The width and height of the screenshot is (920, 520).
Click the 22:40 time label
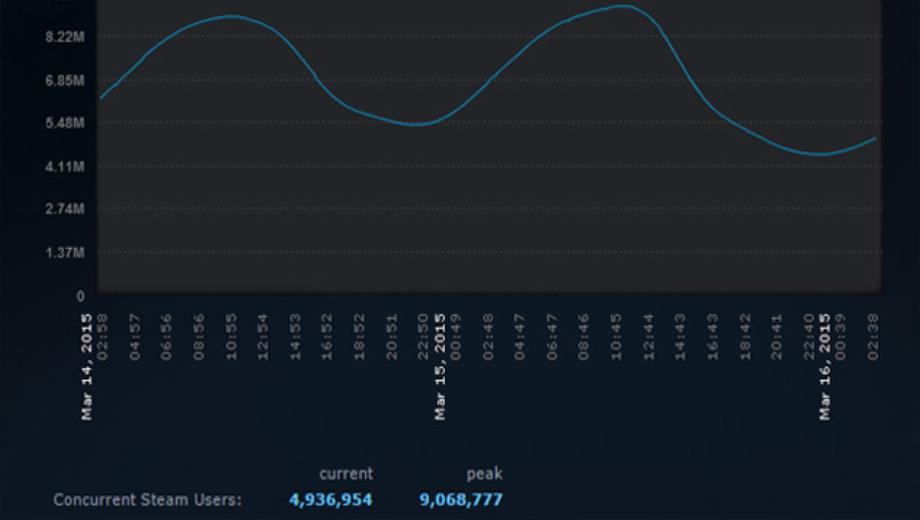pos(809,337)
